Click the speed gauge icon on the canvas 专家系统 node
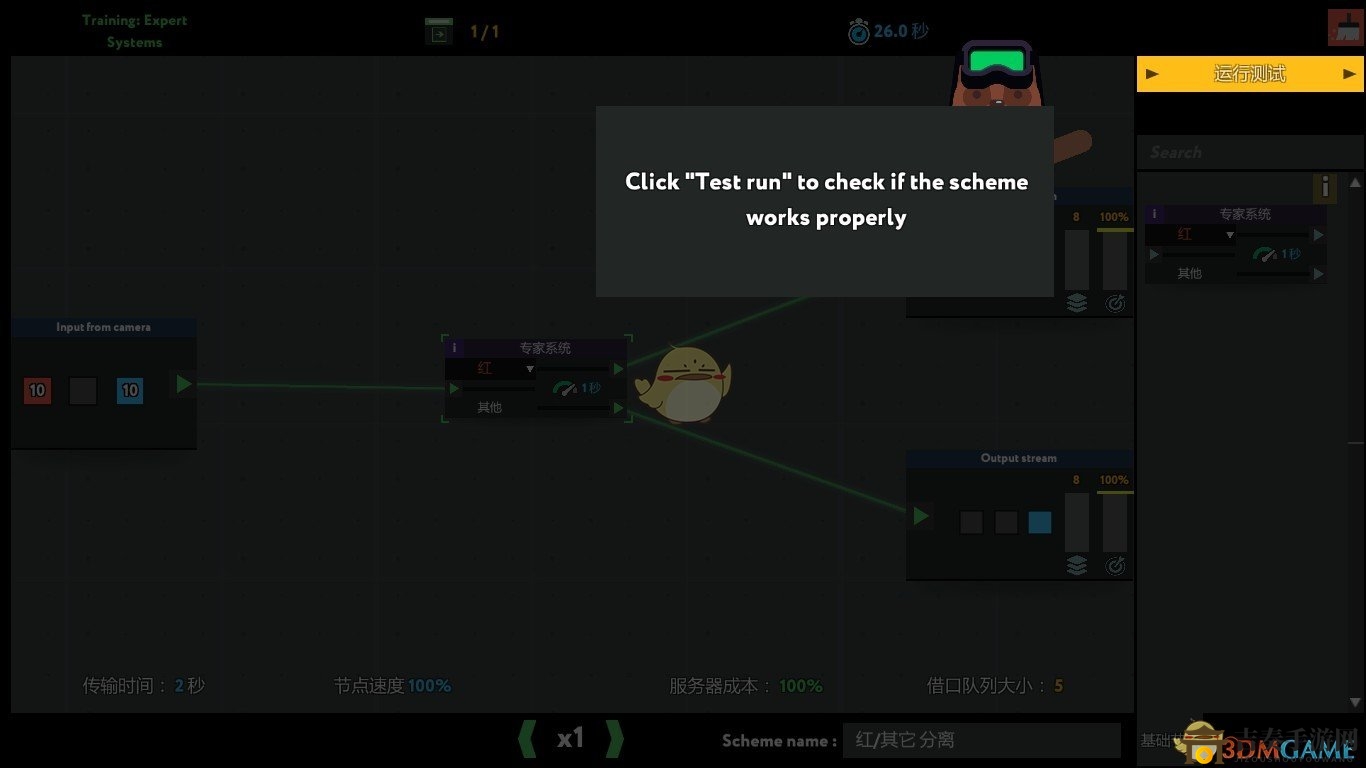Image resolution: width=1366 pixels, height=768 pixels. click(x=564, y=388)
